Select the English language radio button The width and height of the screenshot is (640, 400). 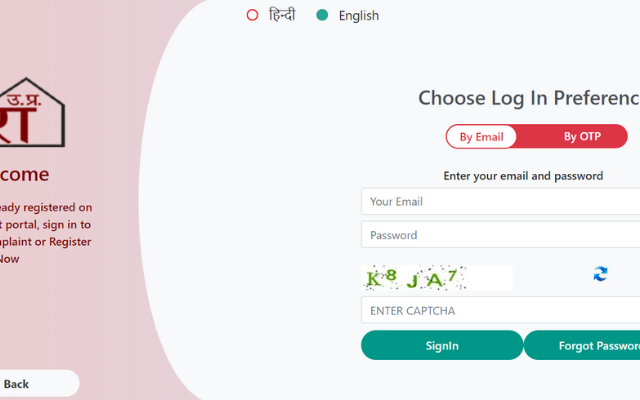[x=322, y=16]
